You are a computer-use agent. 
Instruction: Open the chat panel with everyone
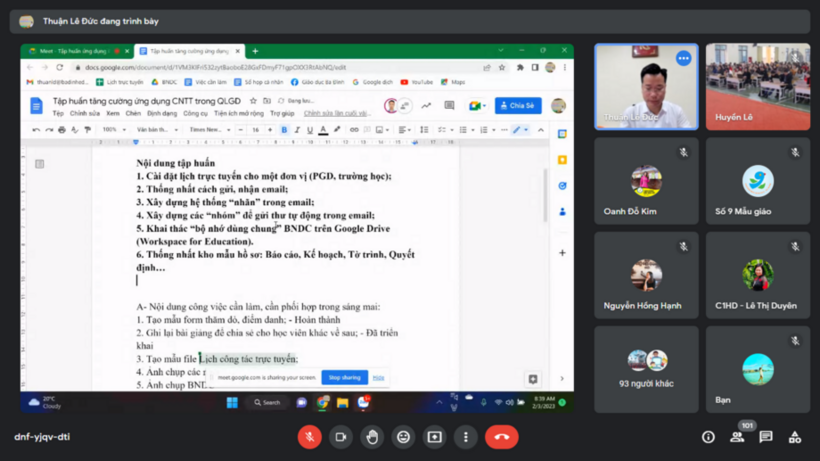point(766,437)
